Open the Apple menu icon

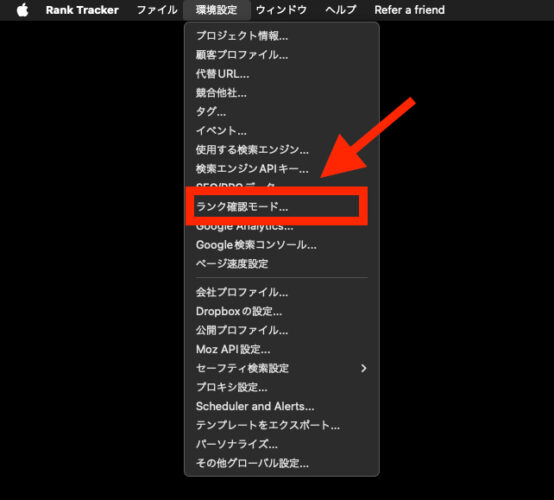23,10
